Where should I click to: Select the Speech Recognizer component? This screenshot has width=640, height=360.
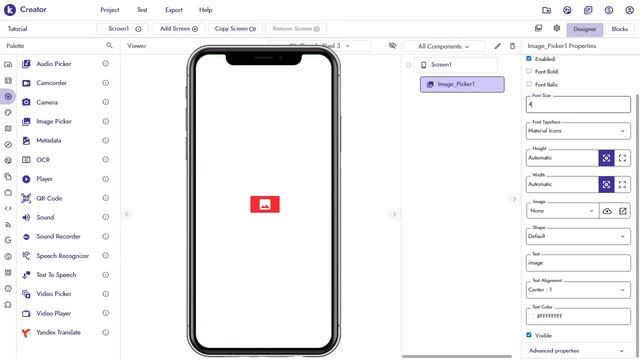tap(62, 256)
